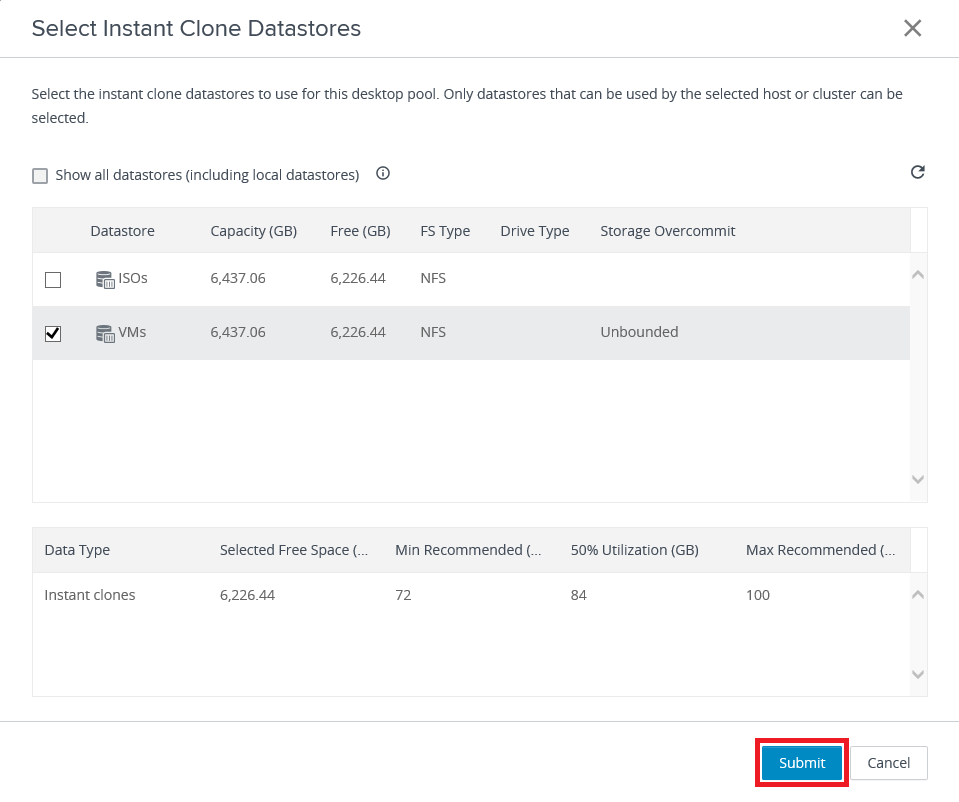The width and height of the screenshot is (959, 802).
Task: Click the Storage Overcommit column header
Action: (667, 231)
